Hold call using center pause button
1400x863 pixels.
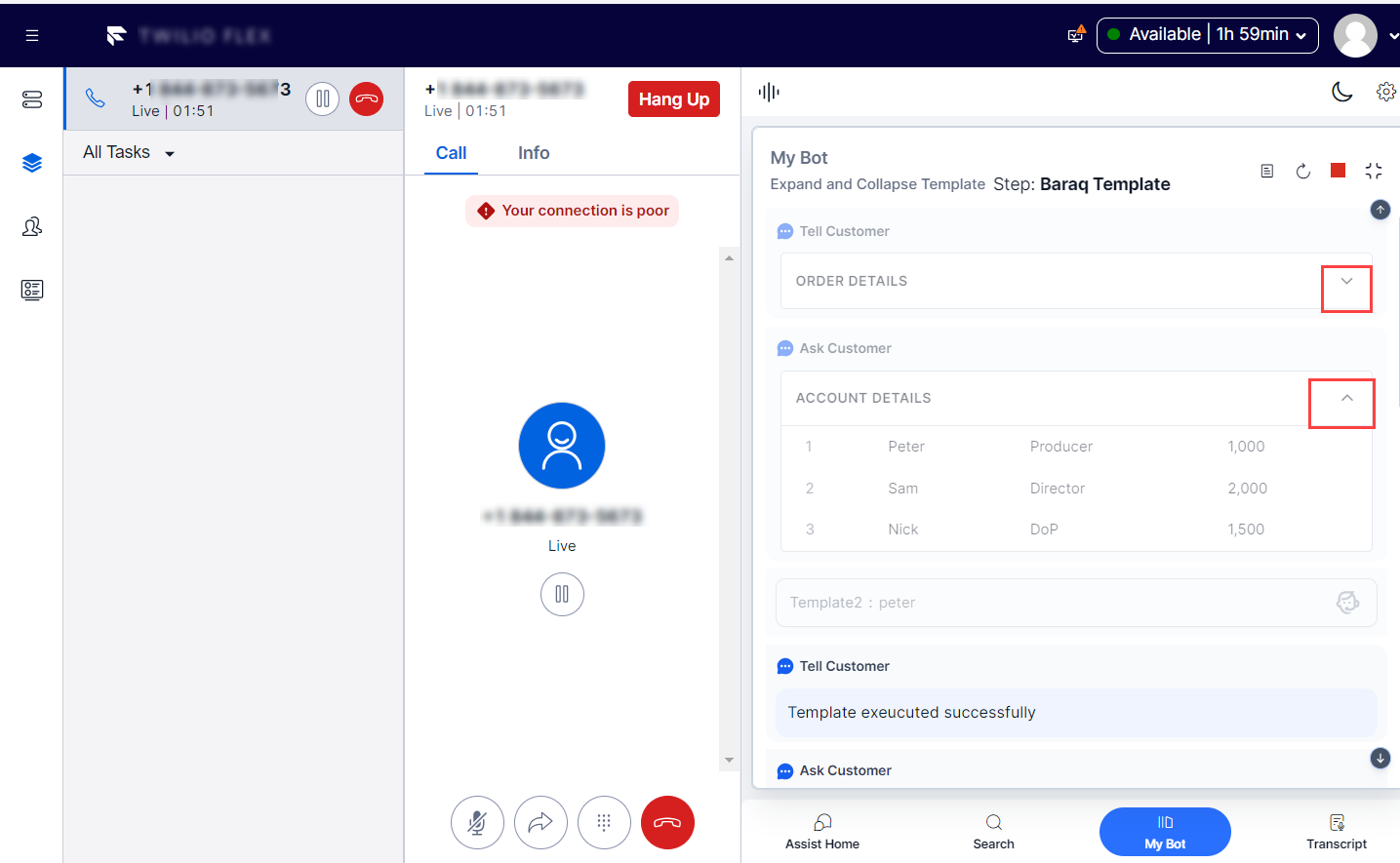pyautogui.click(x=562, y=594)
